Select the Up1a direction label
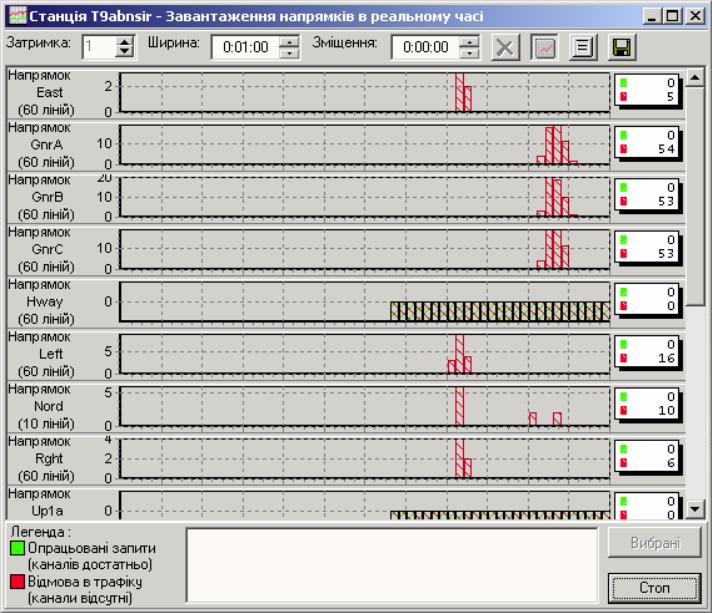This screenshot has width=712, height=613. [47, 511]
